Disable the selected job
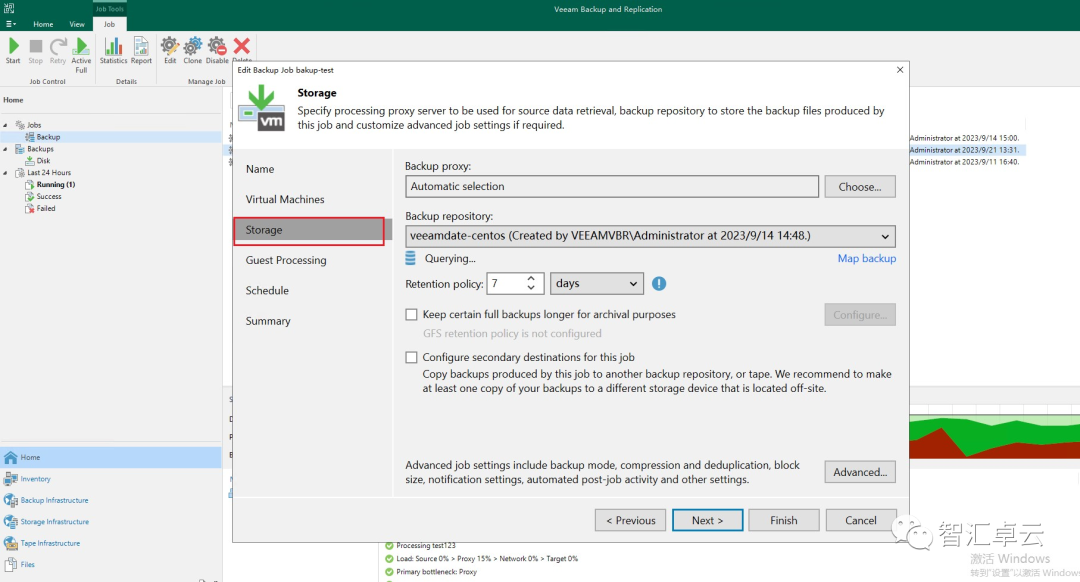This screenshot has height=582, width=1080. point(217,51)
